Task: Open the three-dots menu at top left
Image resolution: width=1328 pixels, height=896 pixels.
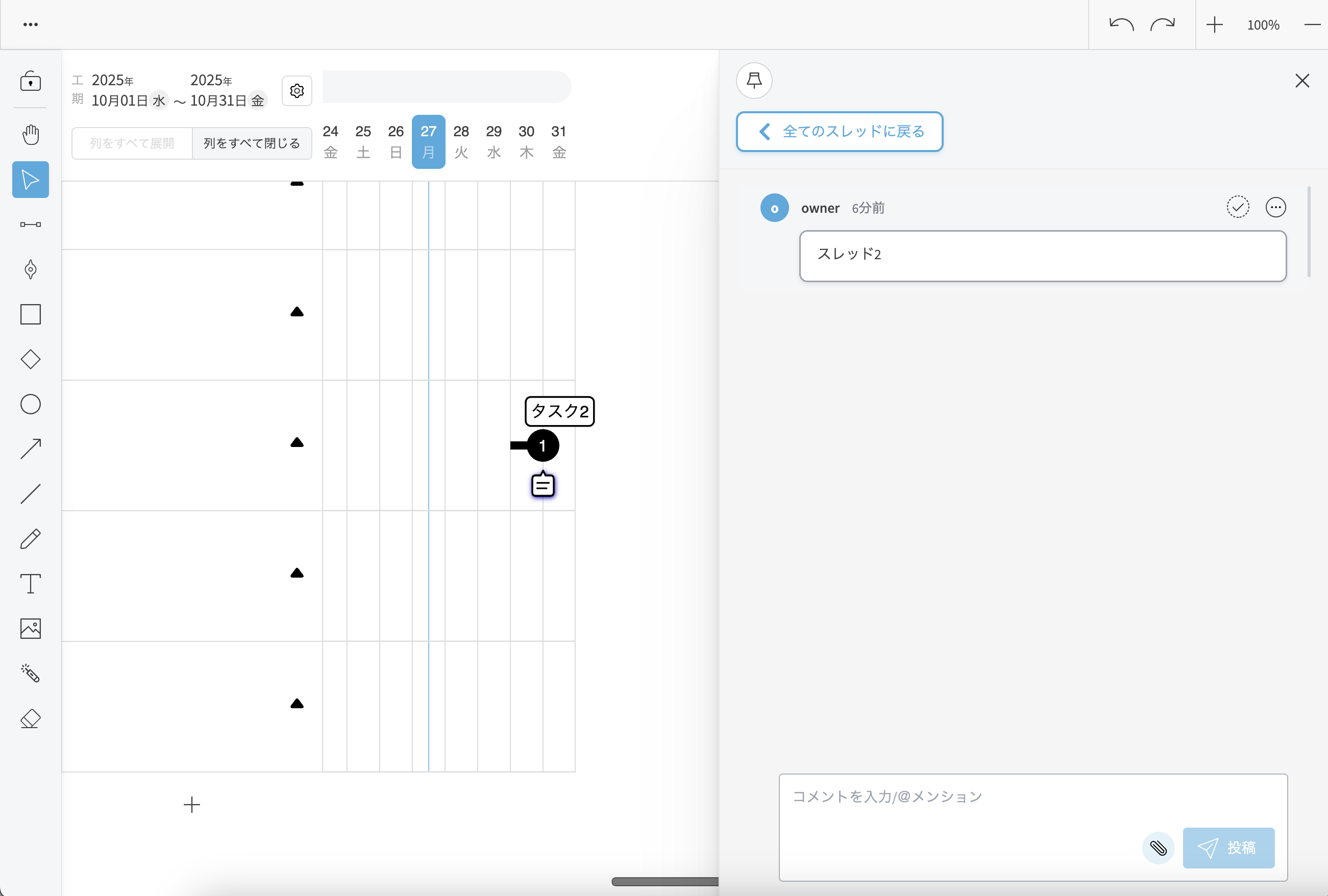Action: pos(30,24)
